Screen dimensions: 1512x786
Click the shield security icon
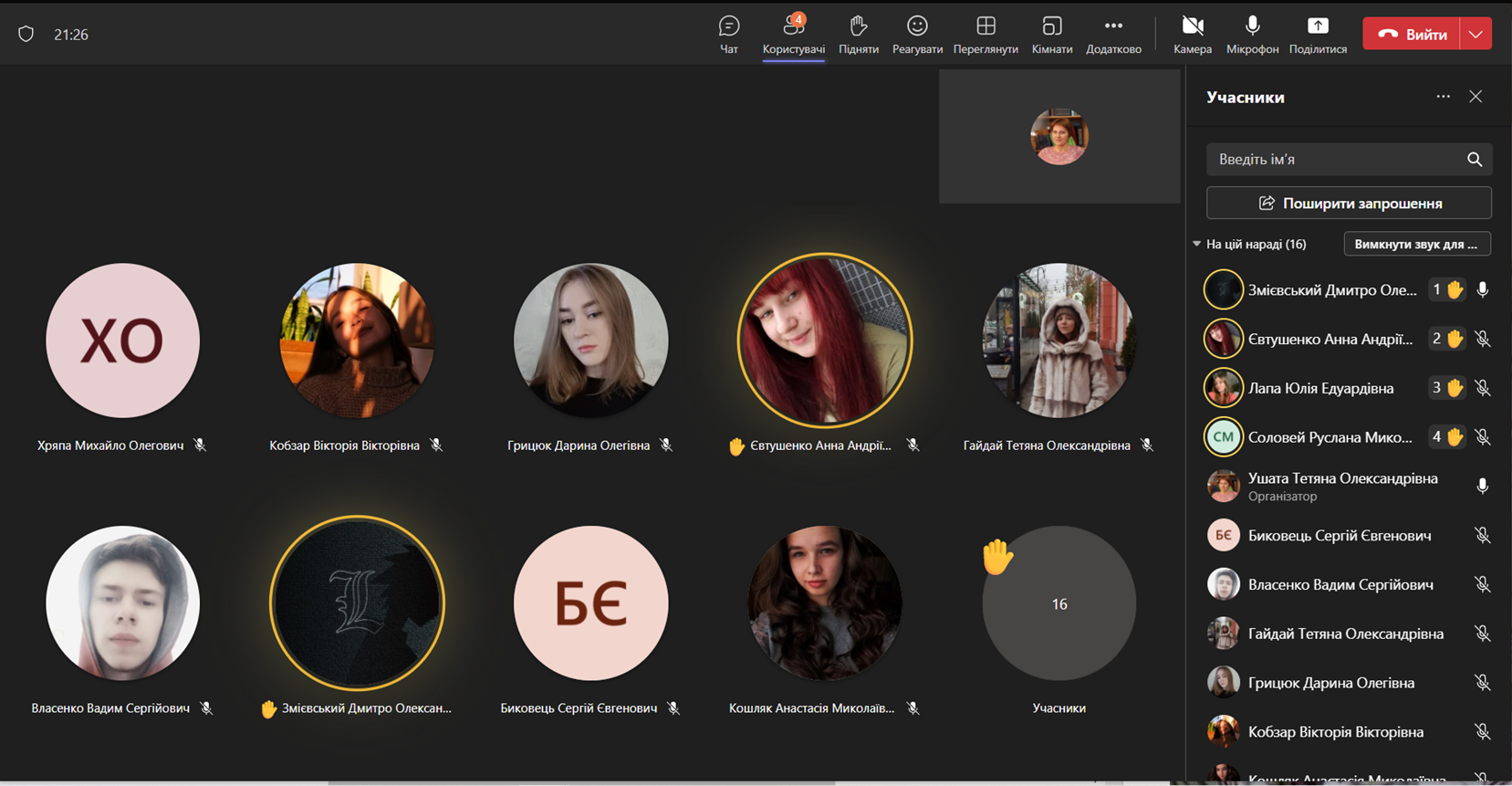[26, 35]
